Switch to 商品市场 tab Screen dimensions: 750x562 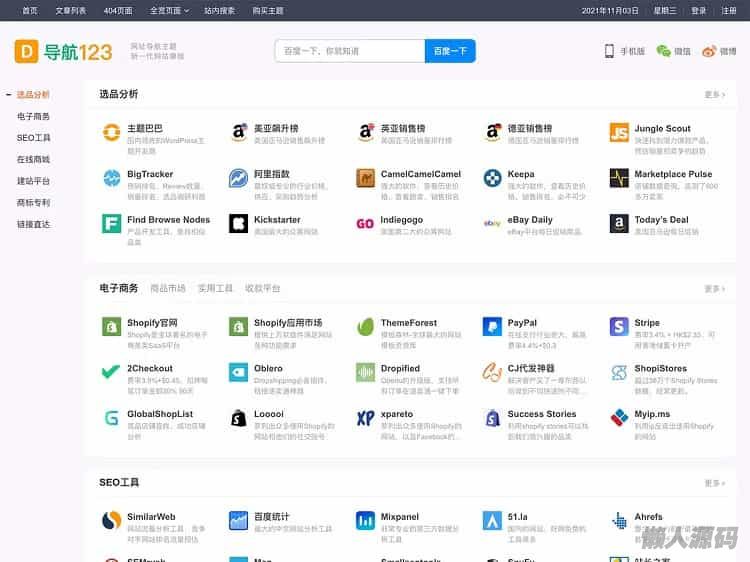168,288
